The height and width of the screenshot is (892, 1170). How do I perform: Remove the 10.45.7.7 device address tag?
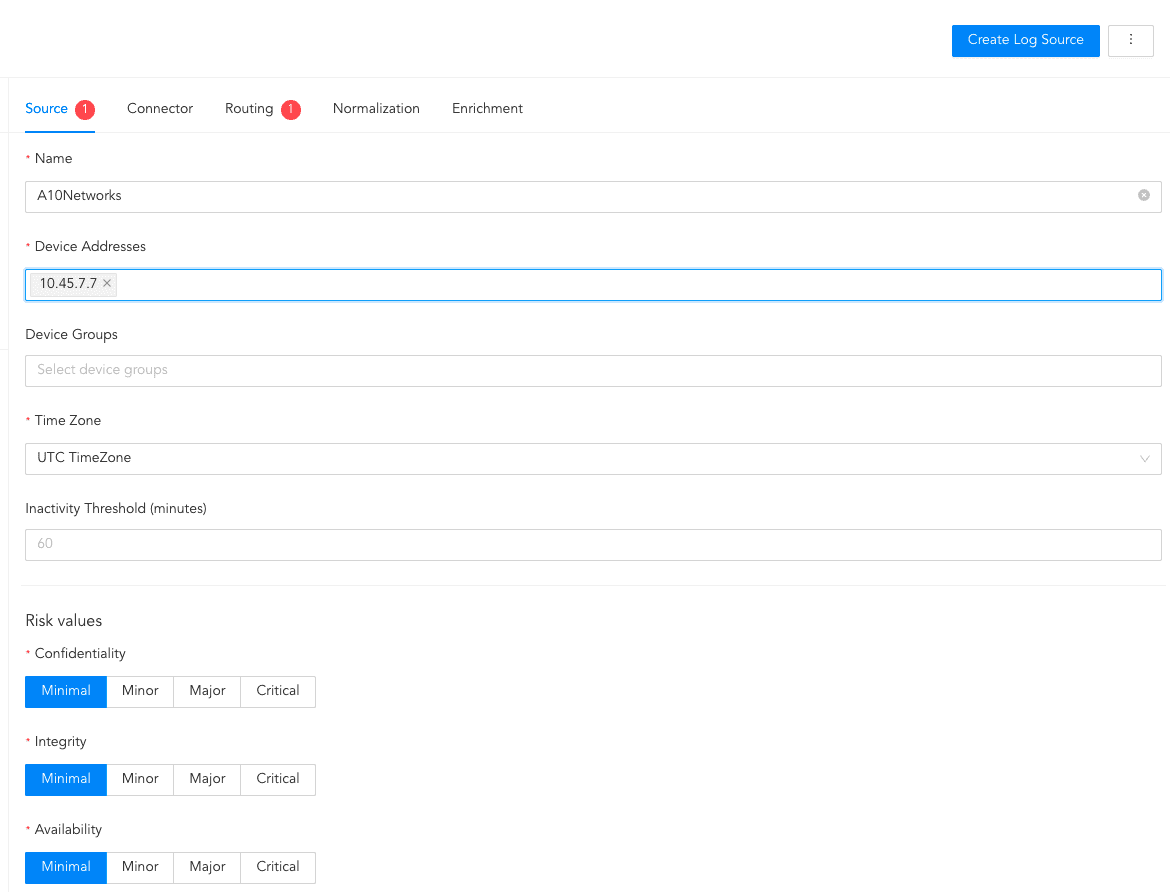point(107,284)
